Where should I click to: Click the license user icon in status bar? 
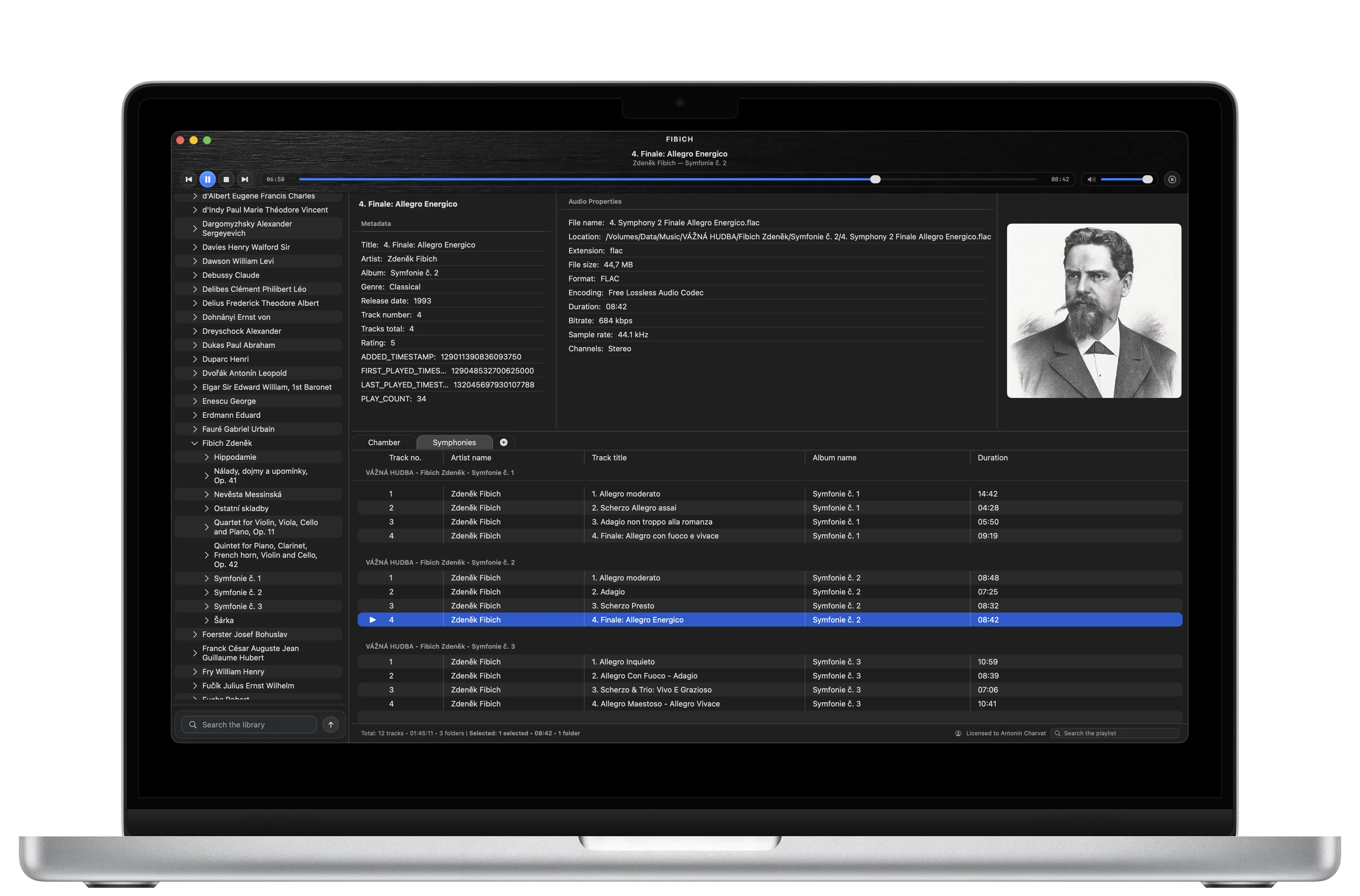(x=958, y=733)
